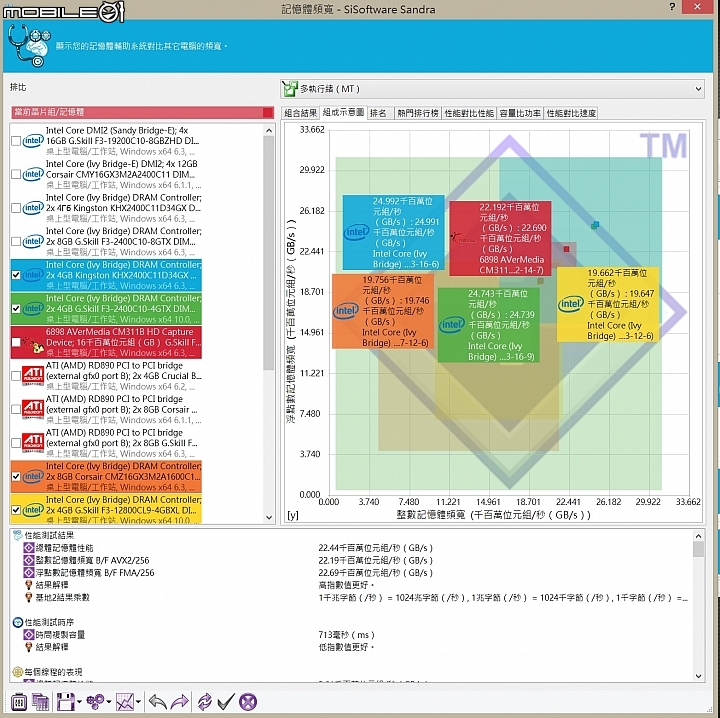Screen dimensions: 720x718
Task: Uncheck the green G.Skill F3-2400C10-4GTX row
Action: [x=16, y=309]
